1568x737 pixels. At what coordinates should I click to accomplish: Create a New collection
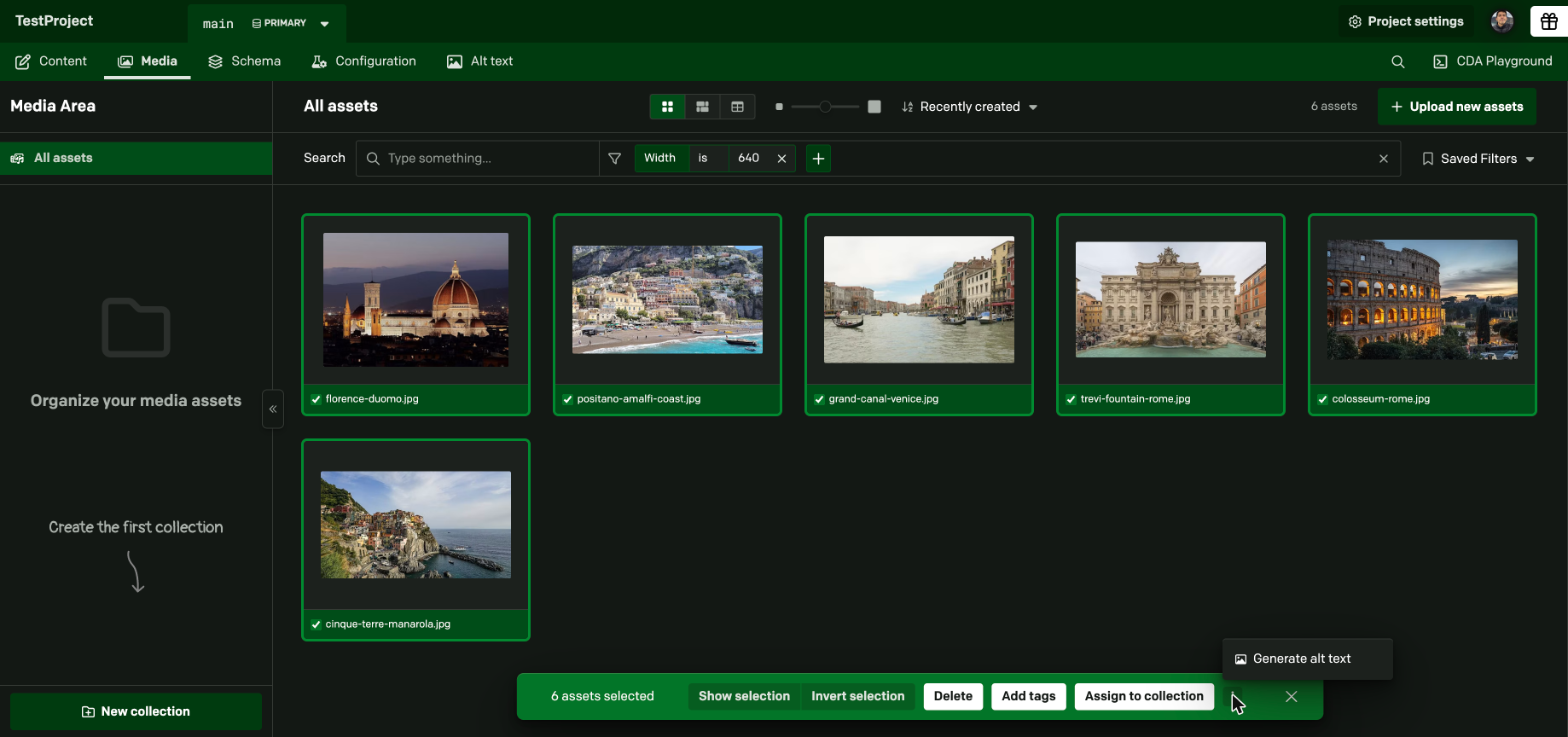(x=136, y=712)
